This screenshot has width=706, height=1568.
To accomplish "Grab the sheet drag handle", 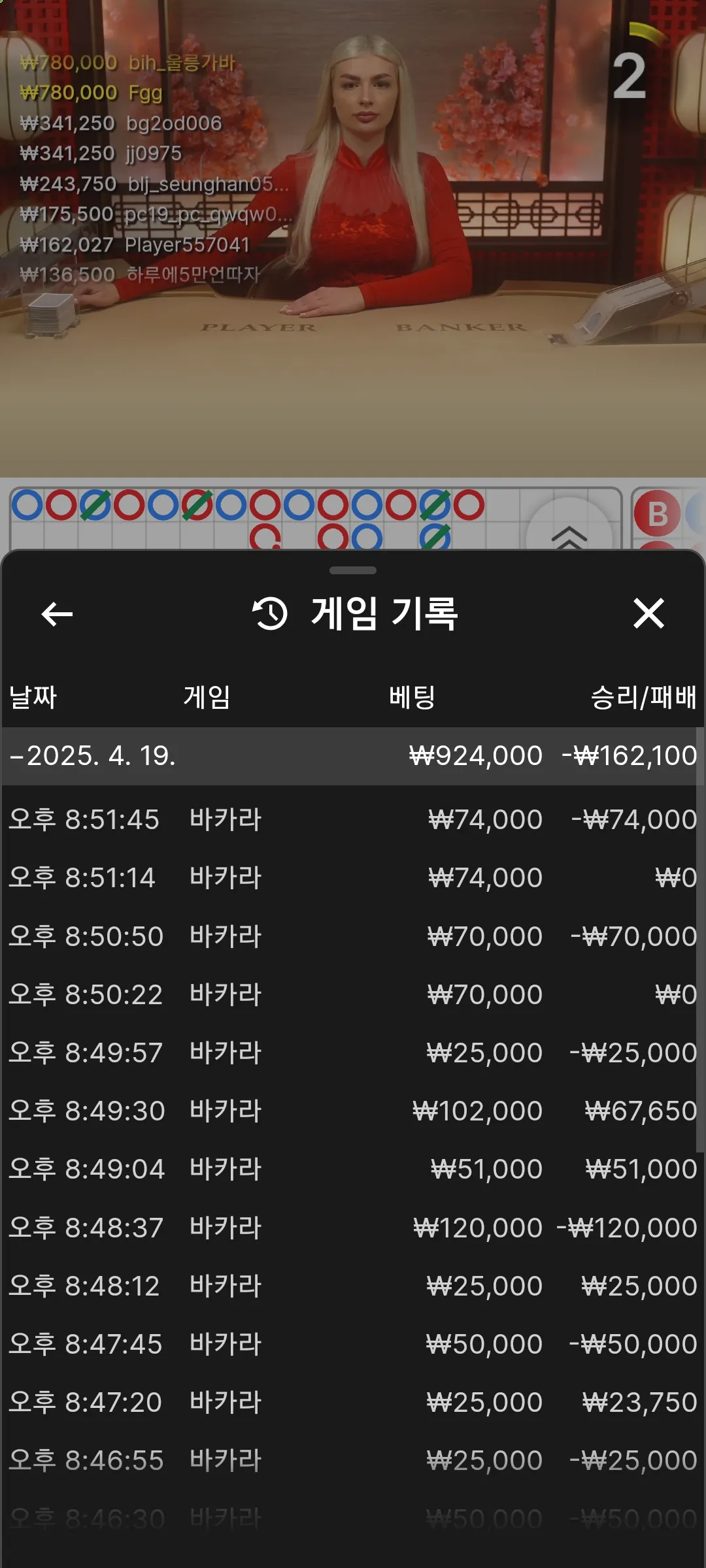I will [353, 570].
